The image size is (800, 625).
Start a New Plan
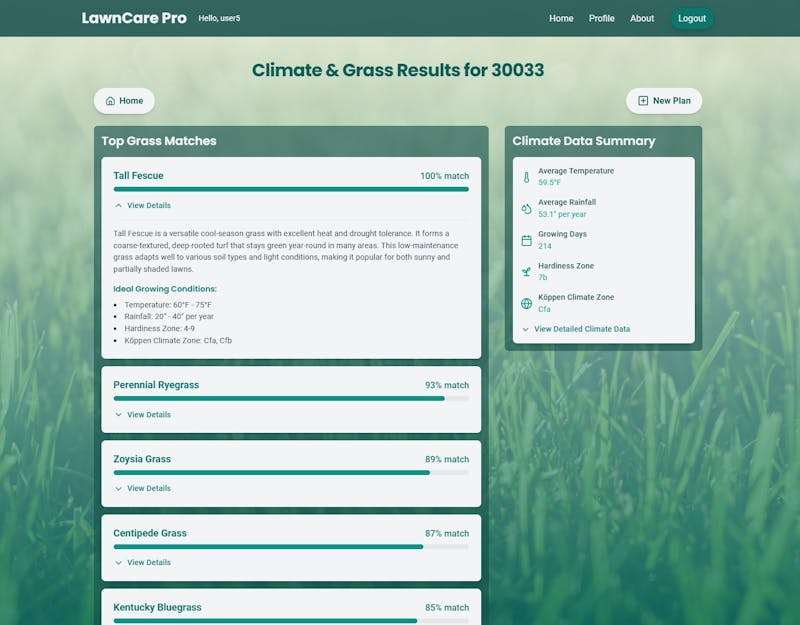click(664, 101)
